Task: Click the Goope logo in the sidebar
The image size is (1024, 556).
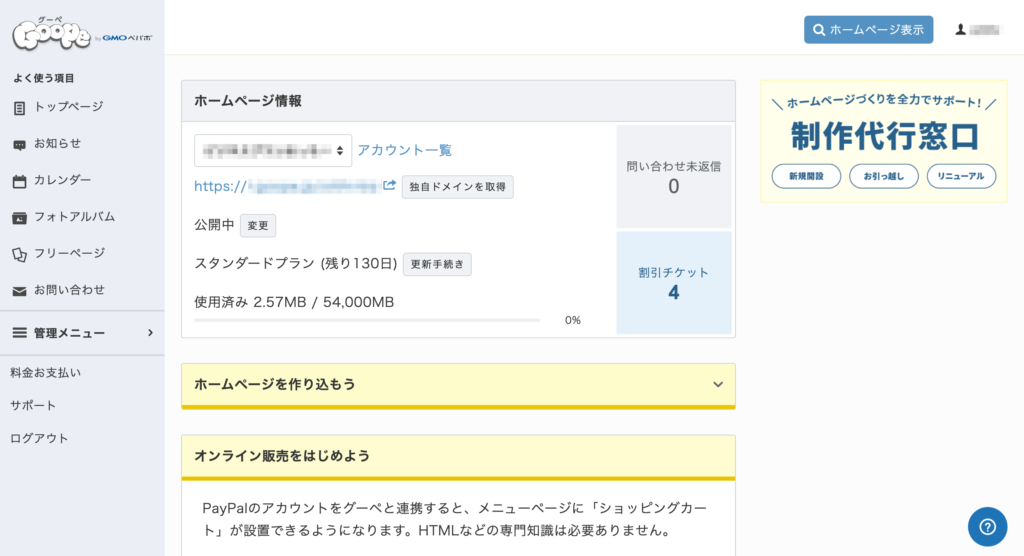Action: coord(52,34)
